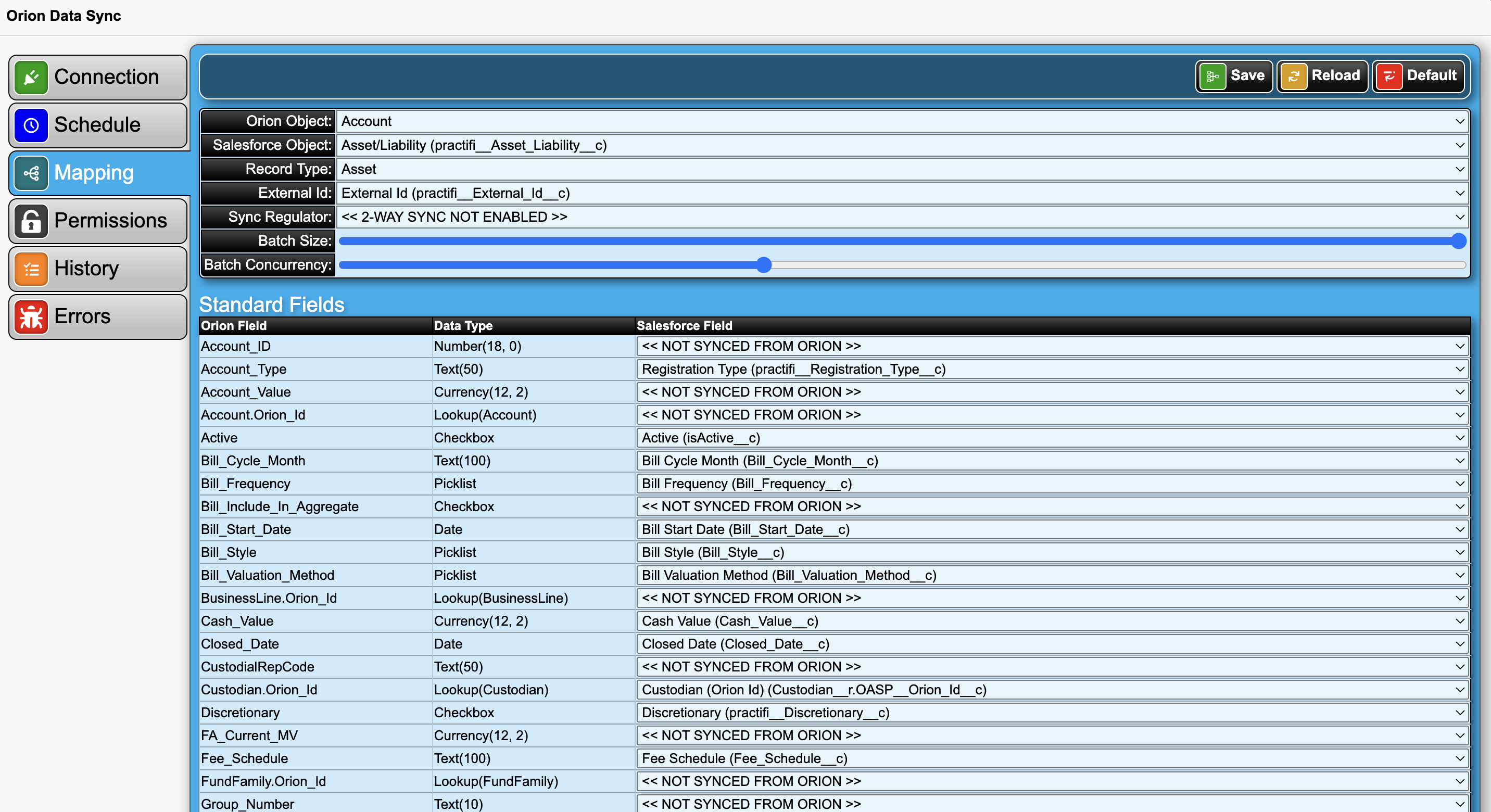The image size is (1491, 812).
Task: Click the green Save icon
Action: tap(1212, 77)
